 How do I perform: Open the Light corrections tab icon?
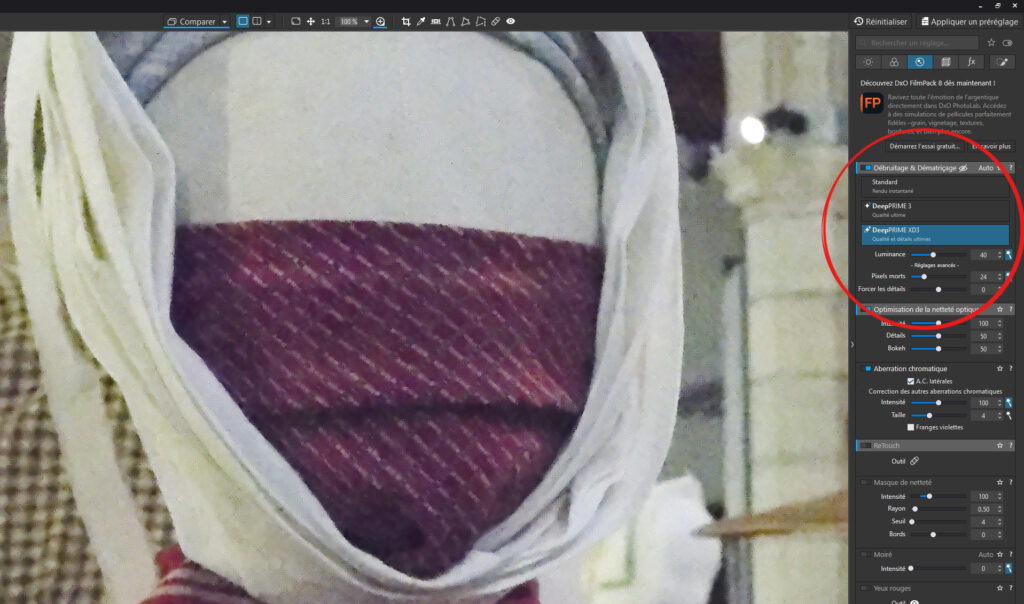click(x=868, y=62)
